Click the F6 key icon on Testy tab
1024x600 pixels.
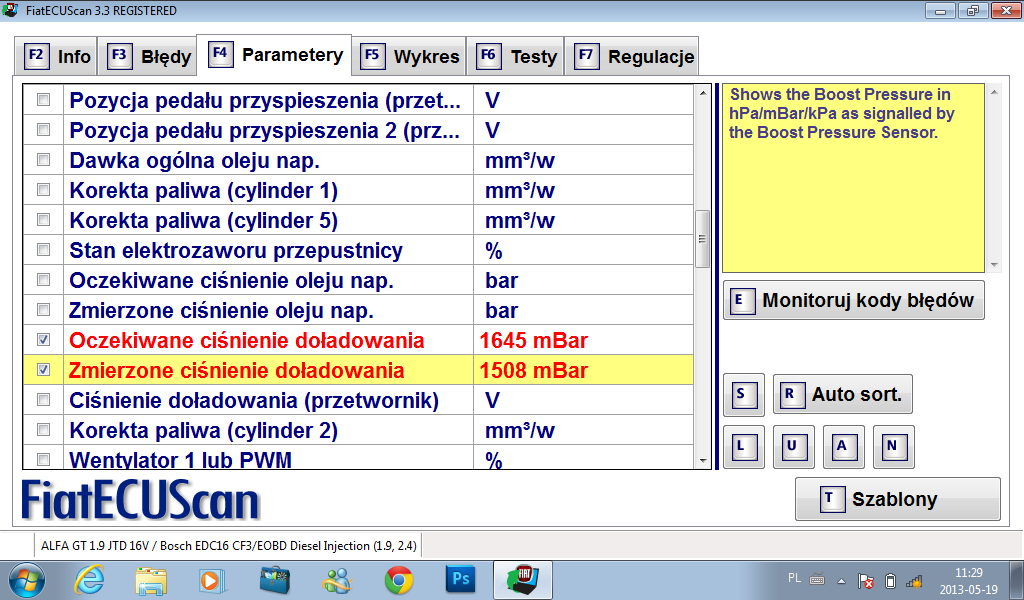click(488, 56)
